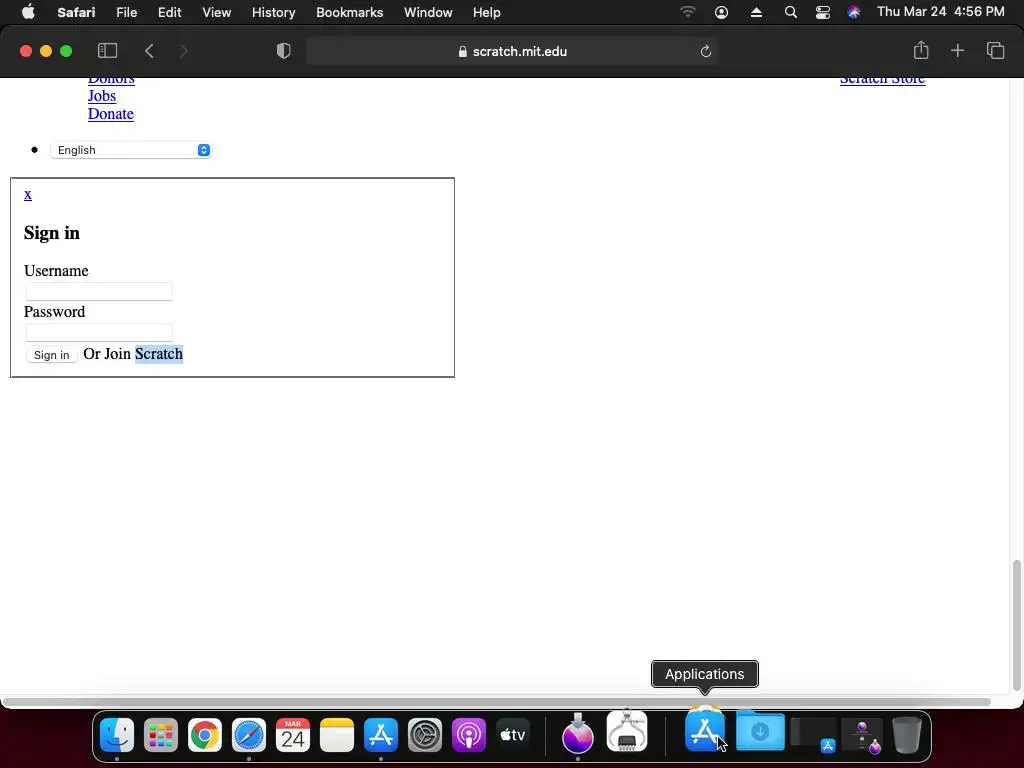Open the File menu

pyautogui.click(x=126, y=12)
